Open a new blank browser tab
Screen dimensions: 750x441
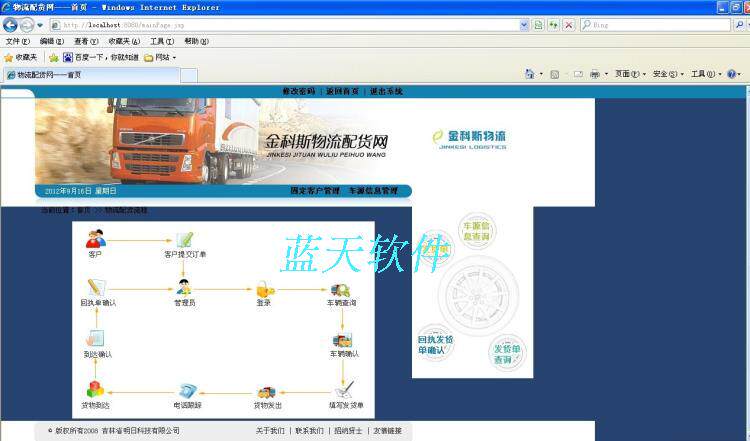point(188,76)
